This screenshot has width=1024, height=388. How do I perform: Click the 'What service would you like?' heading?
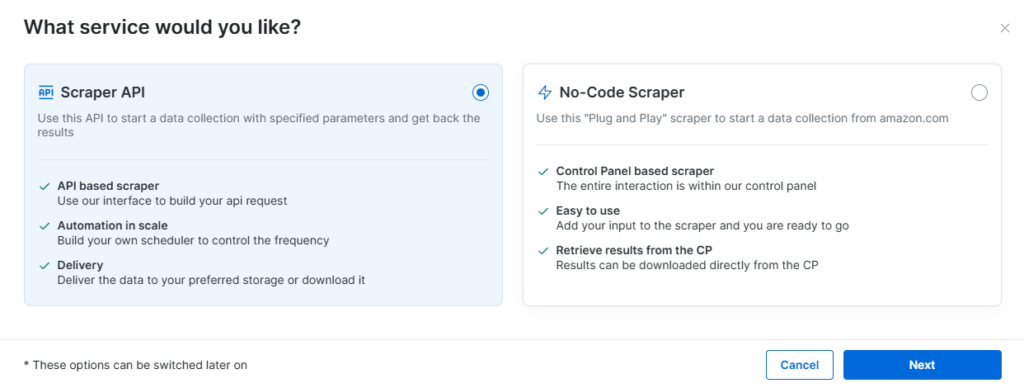[162, 27]
